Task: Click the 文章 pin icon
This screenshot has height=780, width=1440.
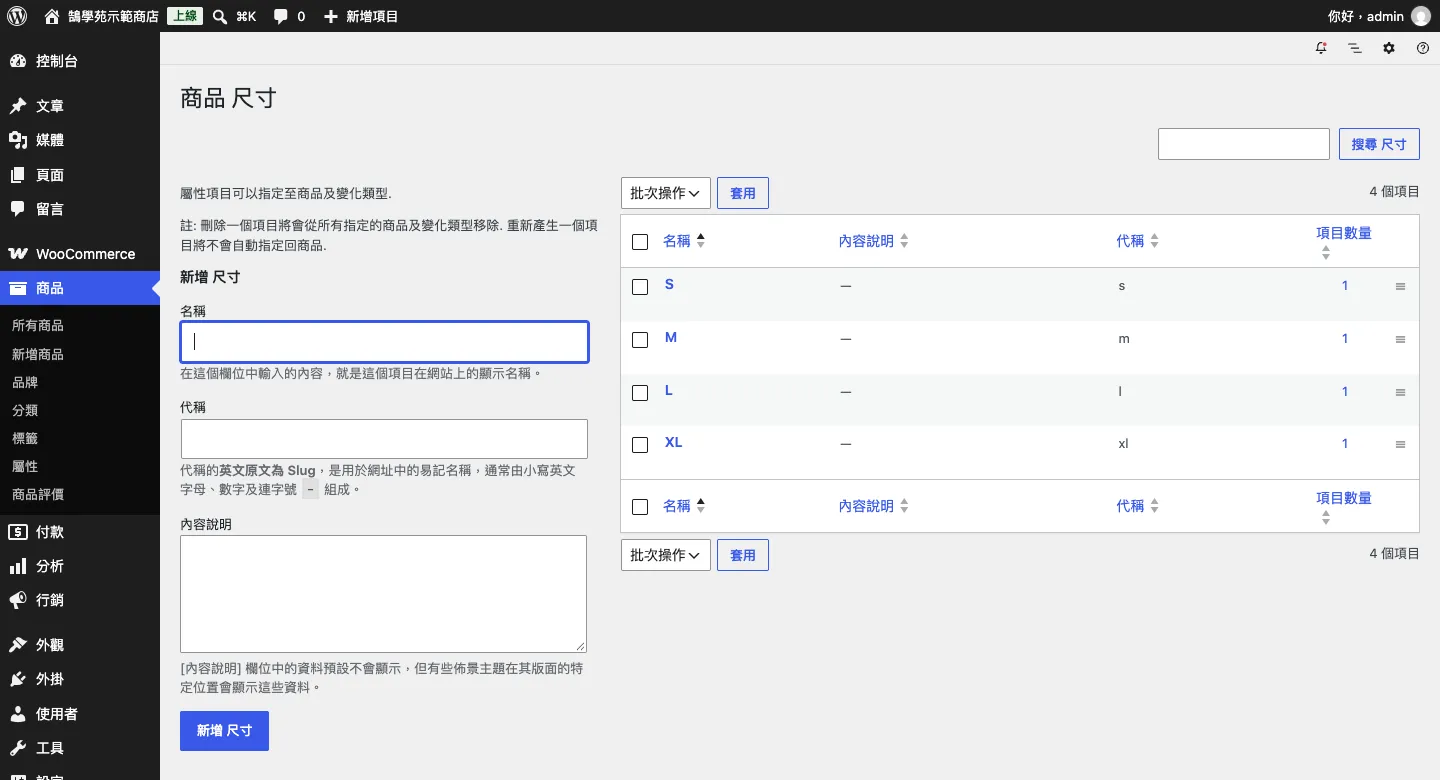Action: pyautogui.click(x=18, y=106)
